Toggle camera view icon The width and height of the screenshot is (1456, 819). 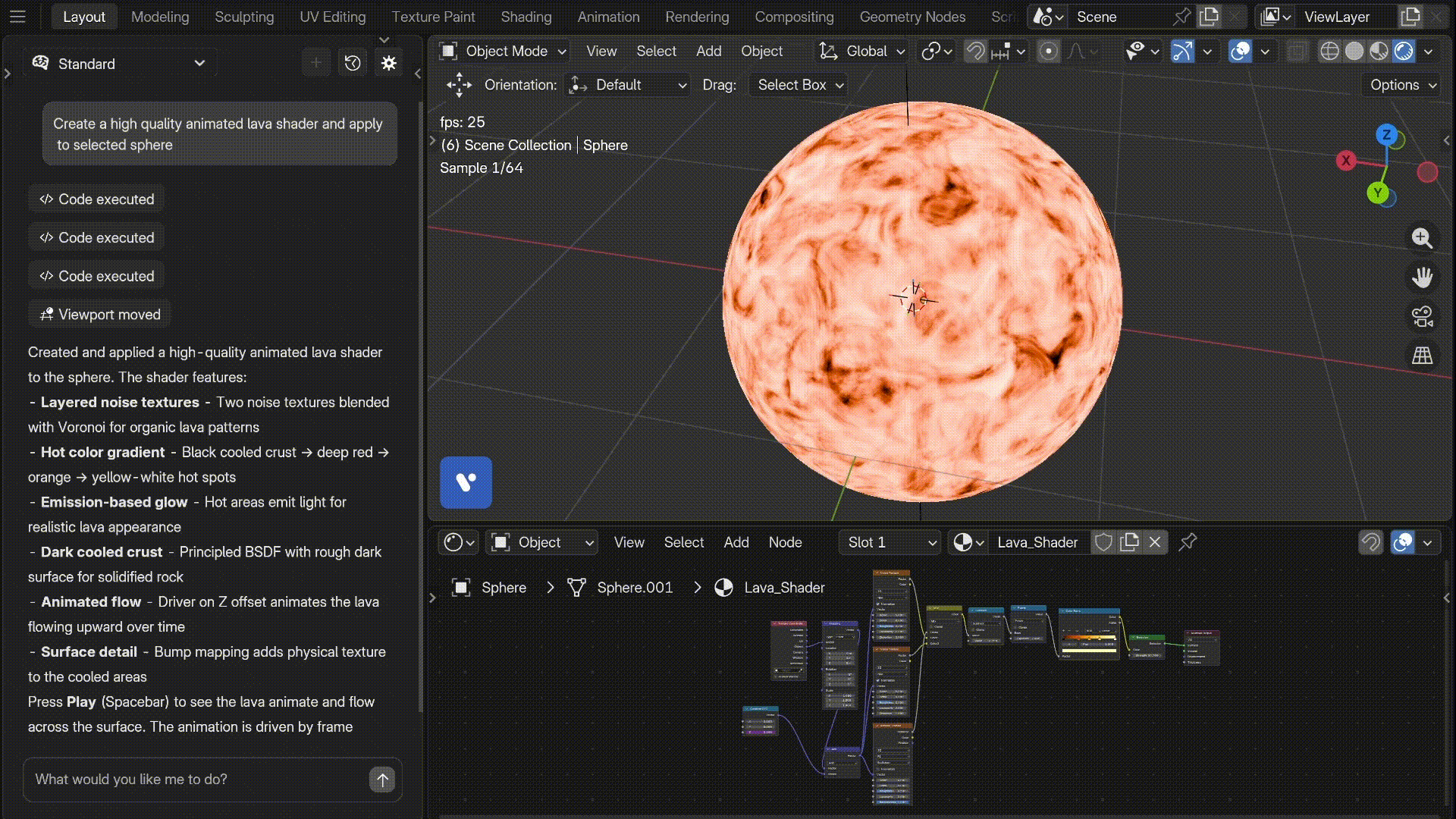(x=1422, y=316)
